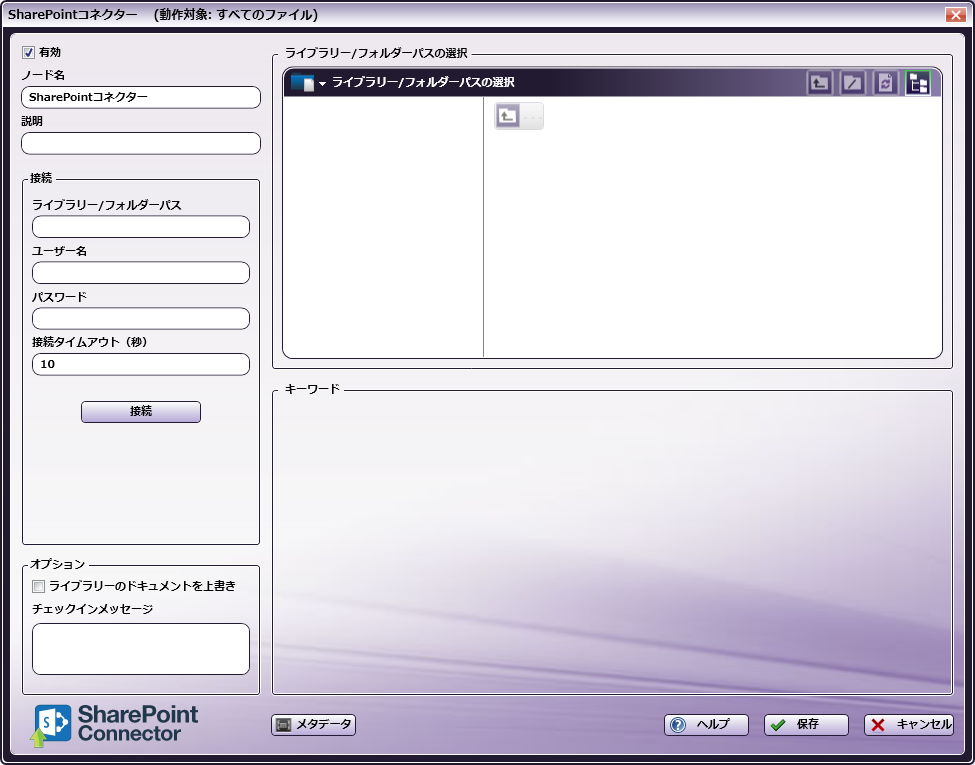975x765 pixels.
Task: Enable ライブラリーのドキュメントを上書き checkbox
Action: tap(39, 586)
